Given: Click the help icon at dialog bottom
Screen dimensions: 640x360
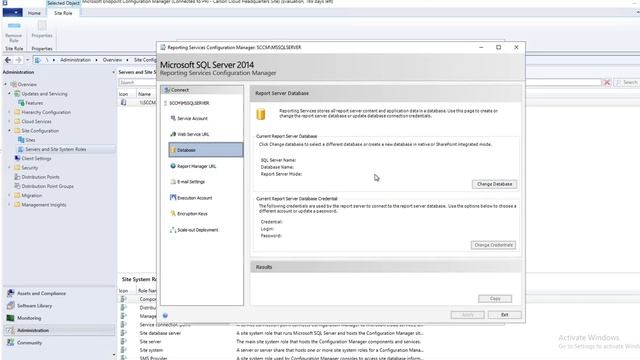Looking at the screenshot, I should tap(165, 316).
